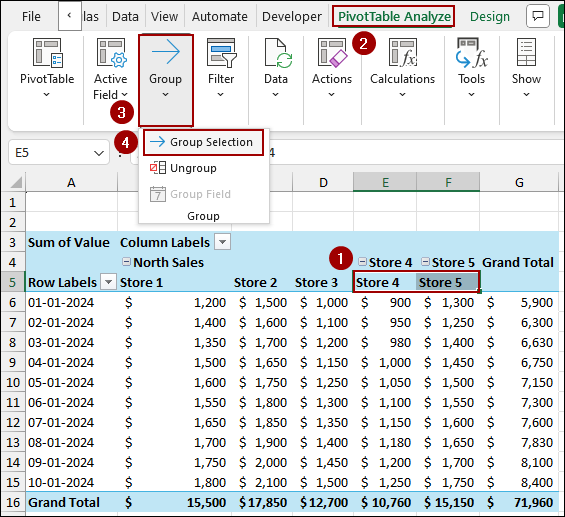Select row 16 header
Image resolution: width=565 pixels, height=517 pixels.
13,502
